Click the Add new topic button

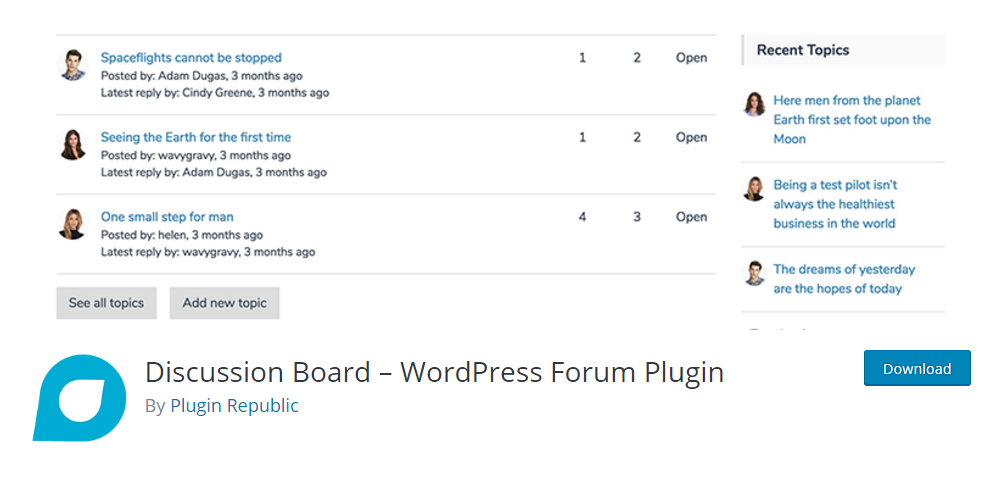coord(224,303)
